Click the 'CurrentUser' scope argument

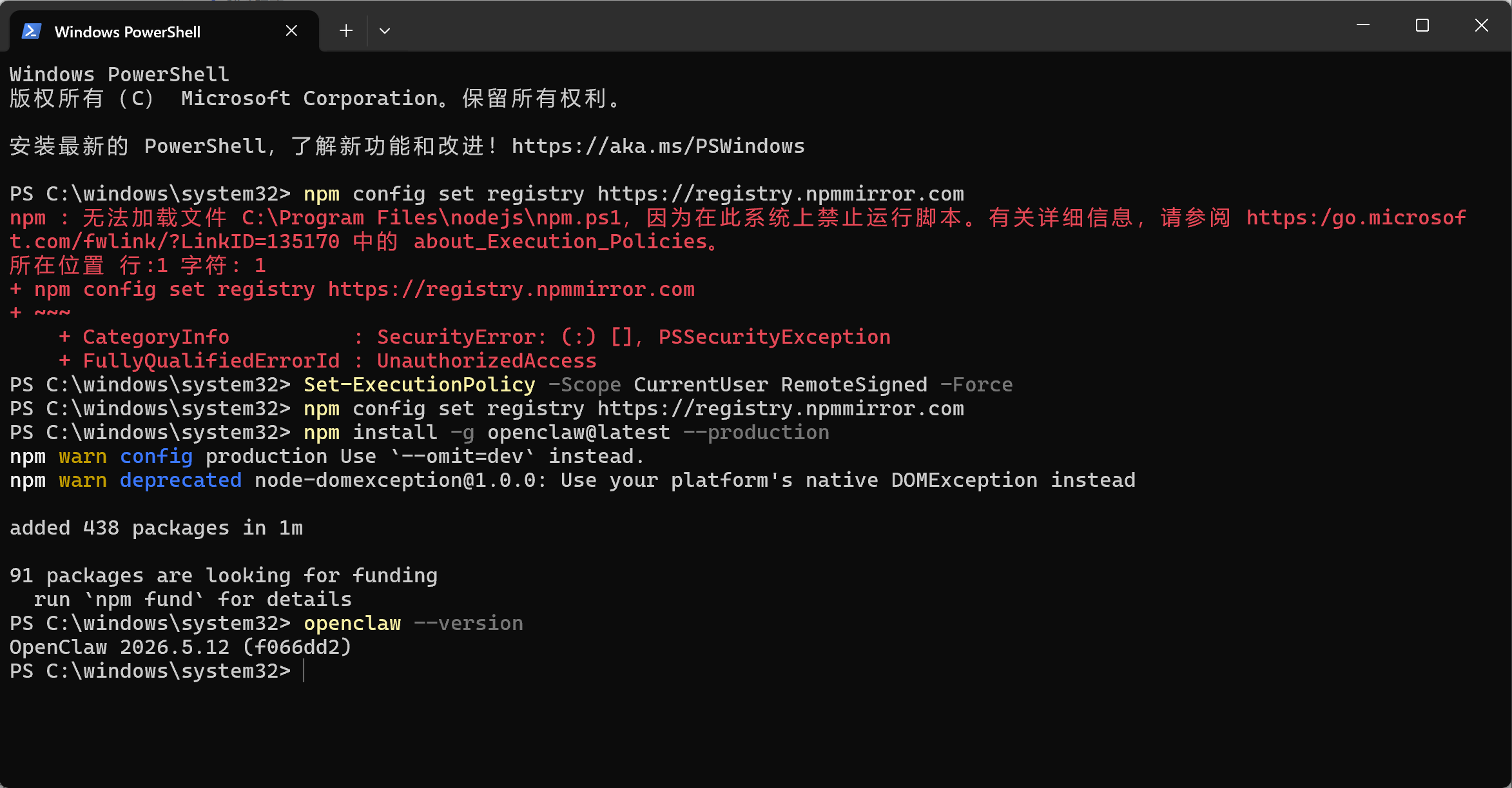point(701,385)
